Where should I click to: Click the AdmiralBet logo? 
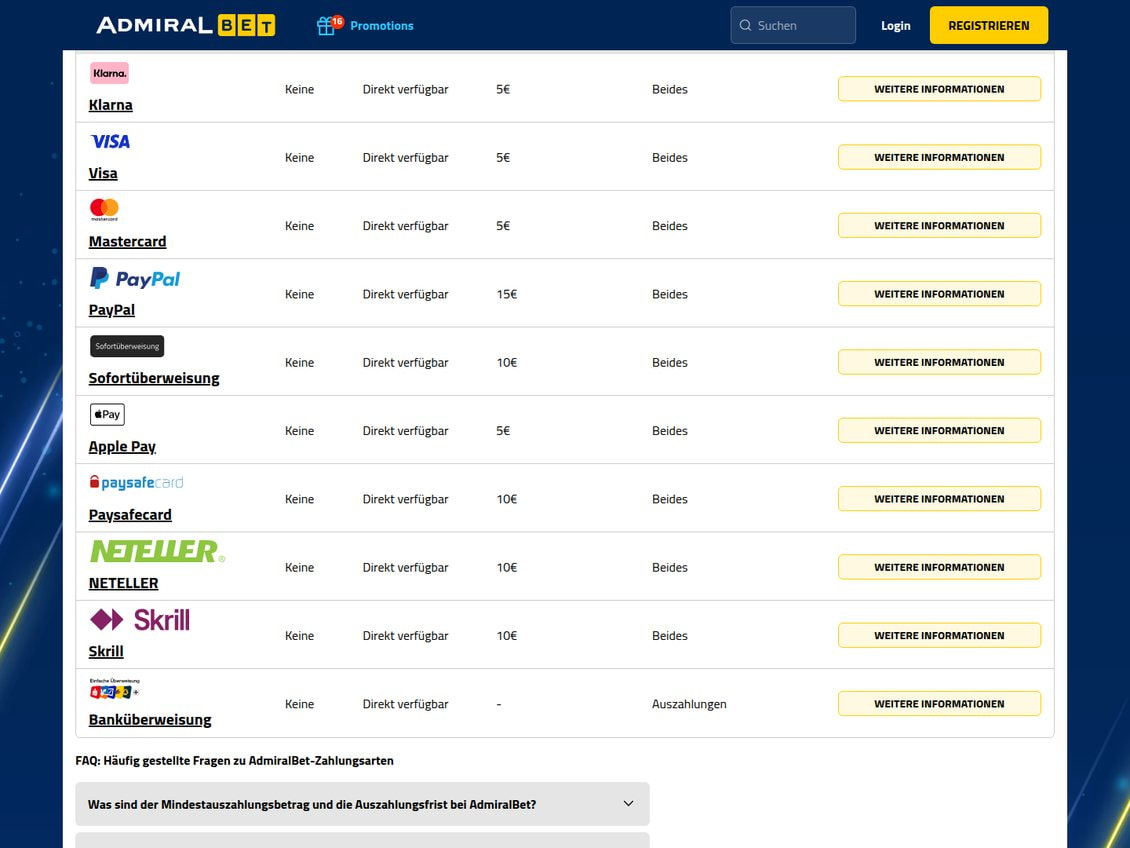[186, 25]
